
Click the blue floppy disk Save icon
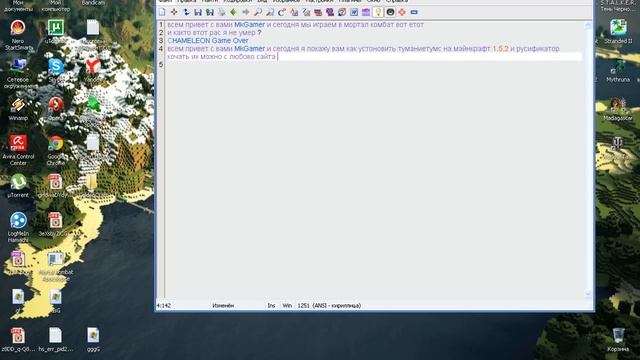pyautogui.click(x=198, y=12)
